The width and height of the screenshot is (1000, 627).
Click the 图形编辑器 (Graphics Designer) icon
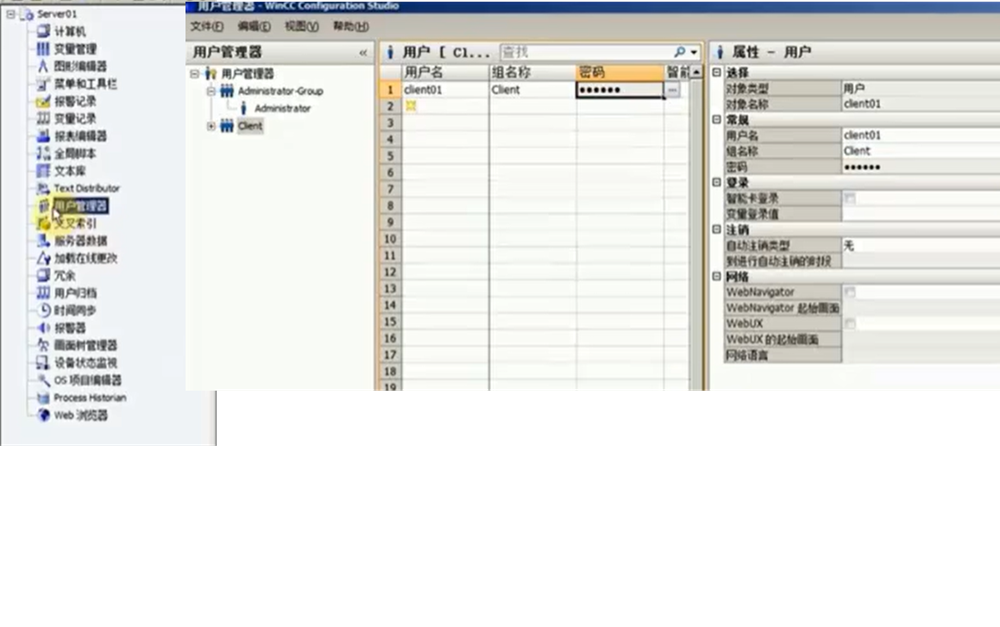[x=43, y=66]
